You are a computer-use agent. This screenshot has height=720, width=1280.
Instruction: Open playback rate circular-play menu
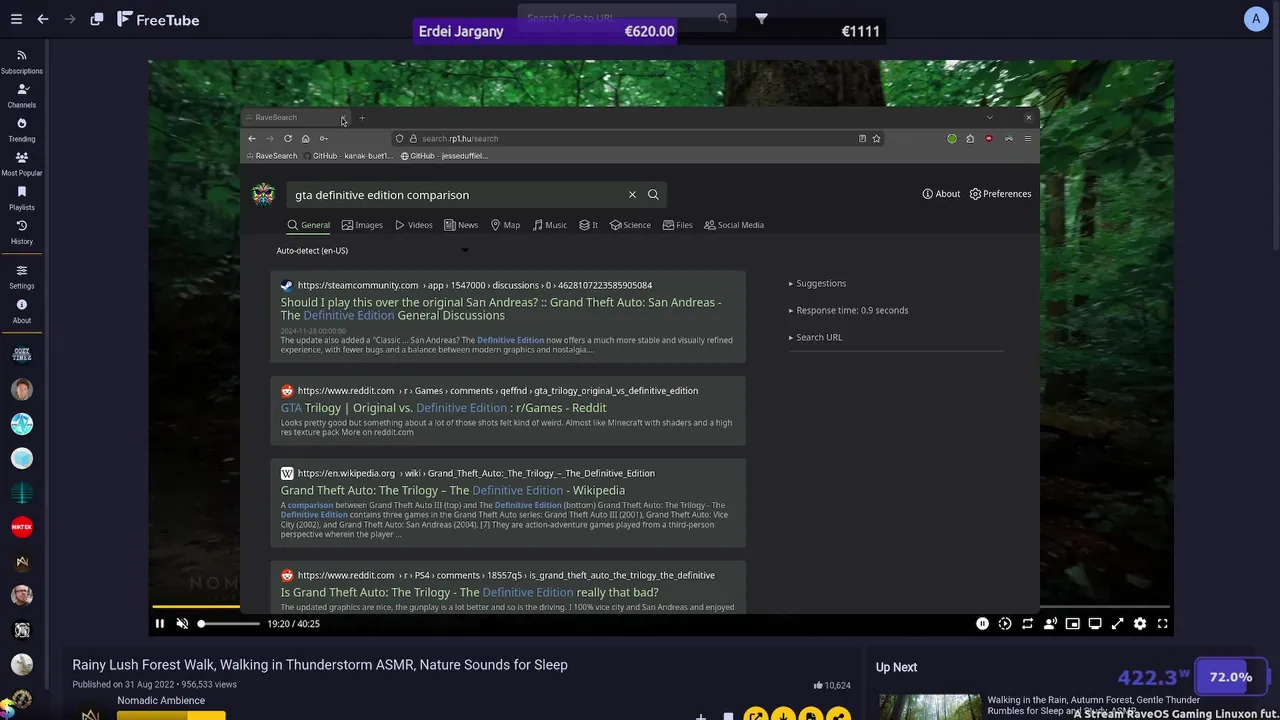click(x=1005, y=624)
